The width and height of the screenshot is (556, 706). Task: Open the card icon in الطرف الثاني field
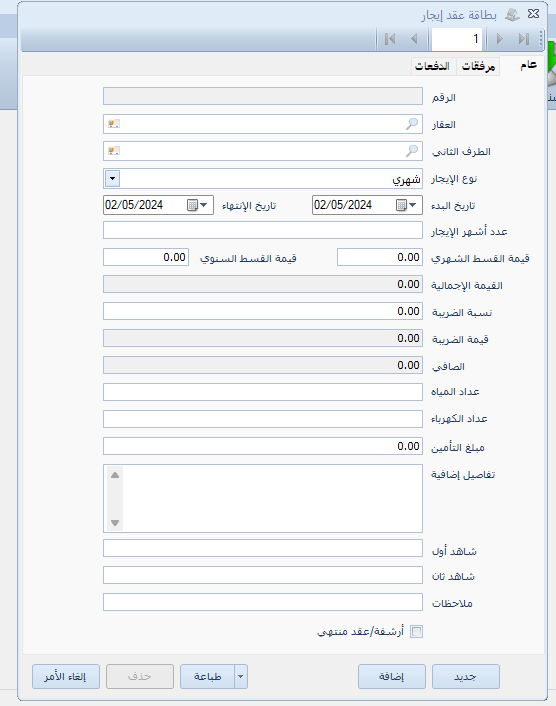click(114, 151)
